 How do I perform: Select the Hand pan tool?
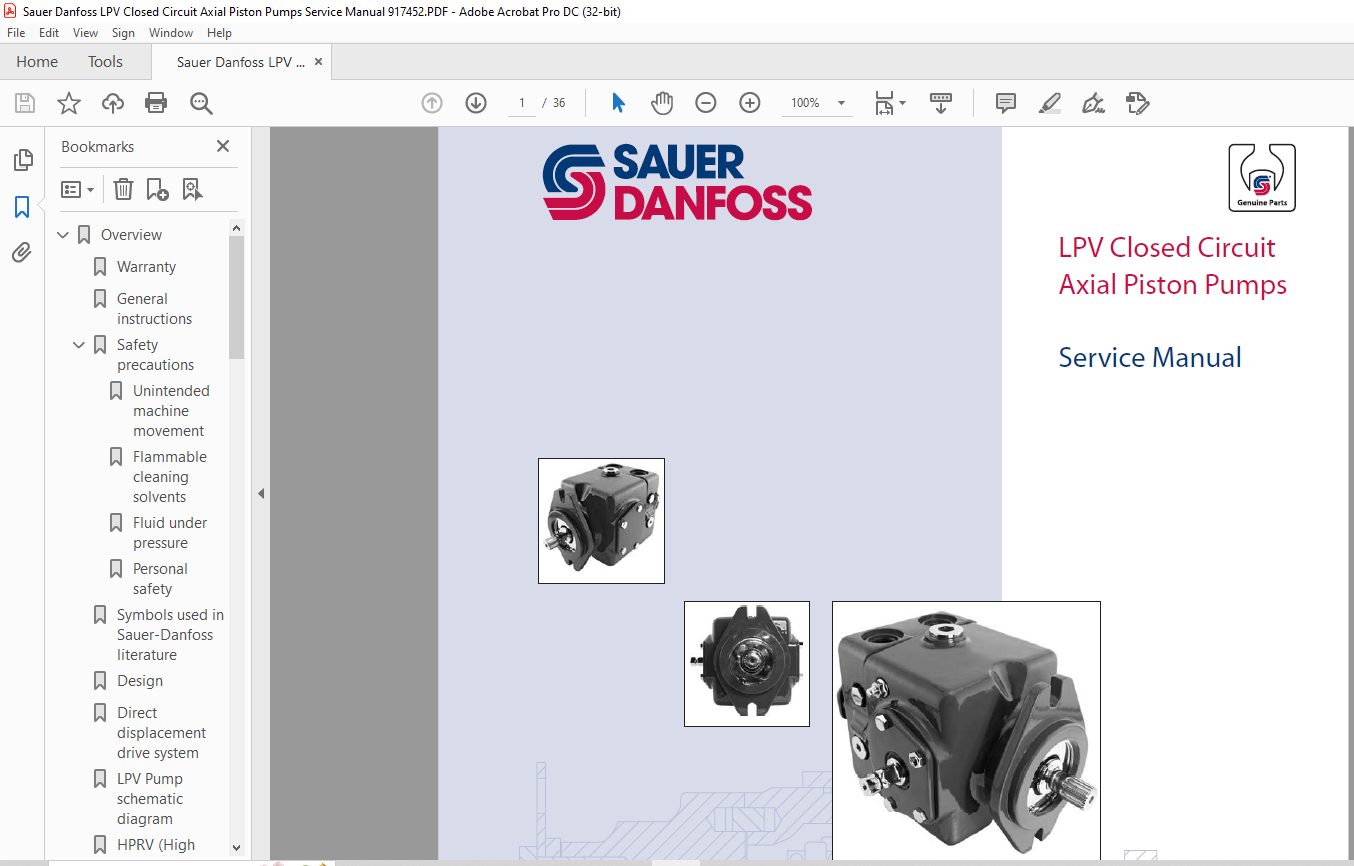[662, 103]
